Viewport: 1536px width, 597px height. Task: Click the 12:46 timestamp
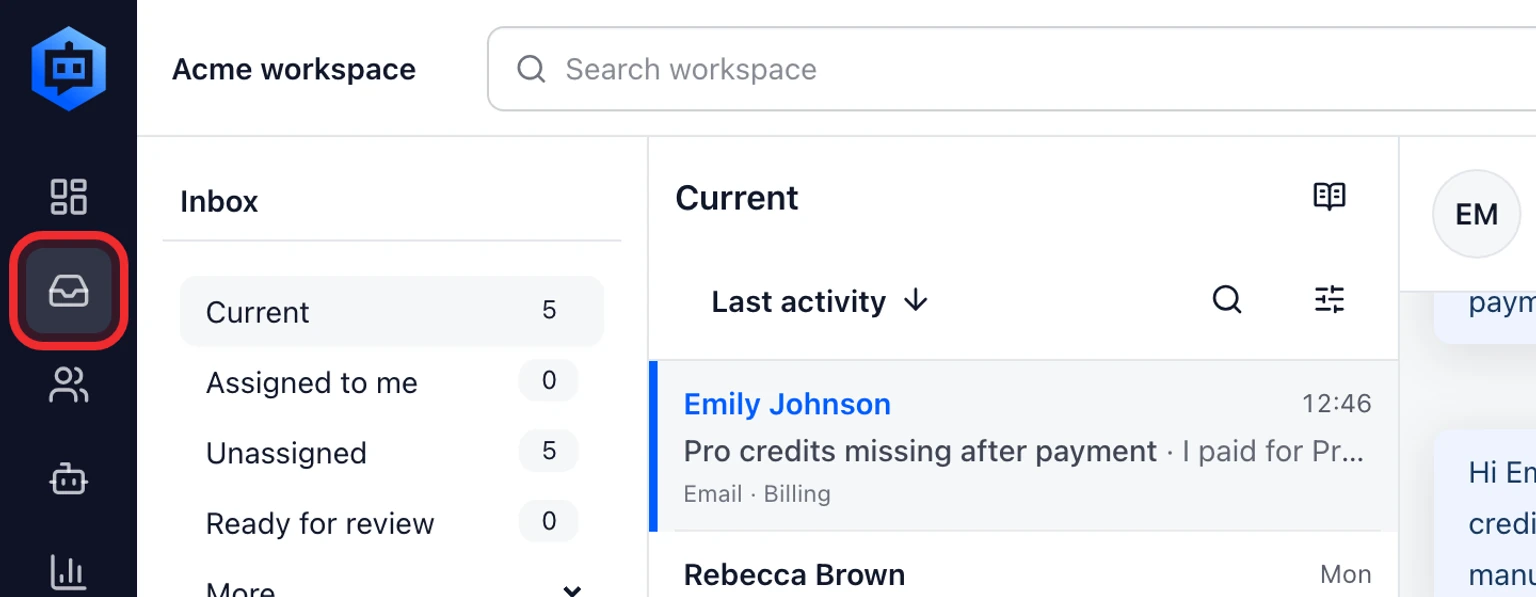(1337, 404)
